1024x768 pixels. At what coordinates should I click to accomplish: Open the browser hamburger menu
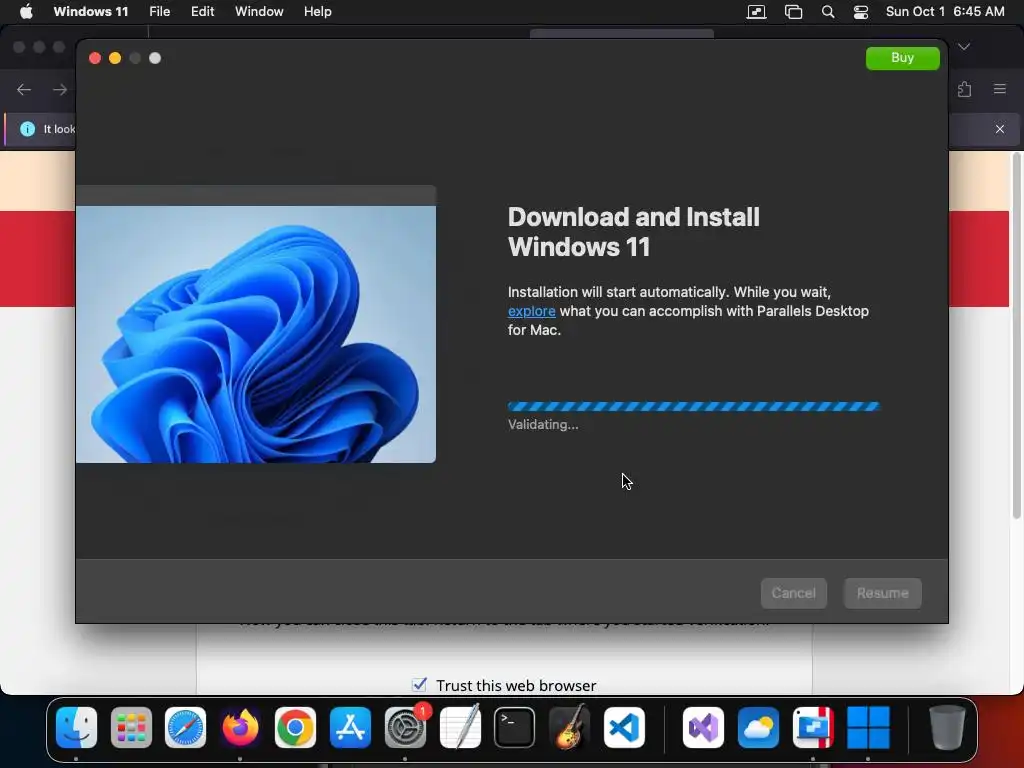pyautogui.click(x=1000, y=89)
